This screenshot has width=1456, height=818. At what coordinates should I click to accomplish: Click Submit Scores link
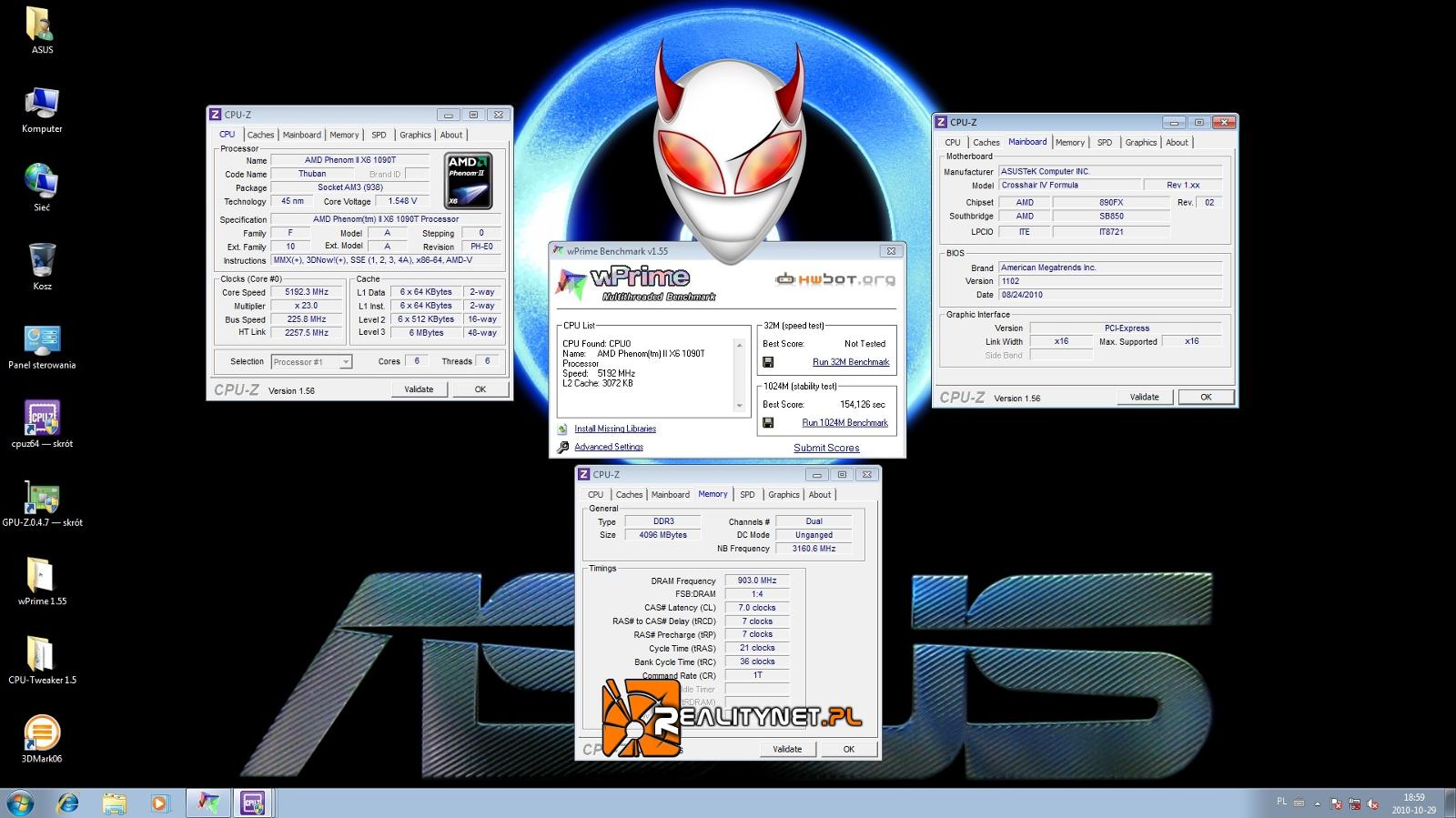[x=826, y=448]
